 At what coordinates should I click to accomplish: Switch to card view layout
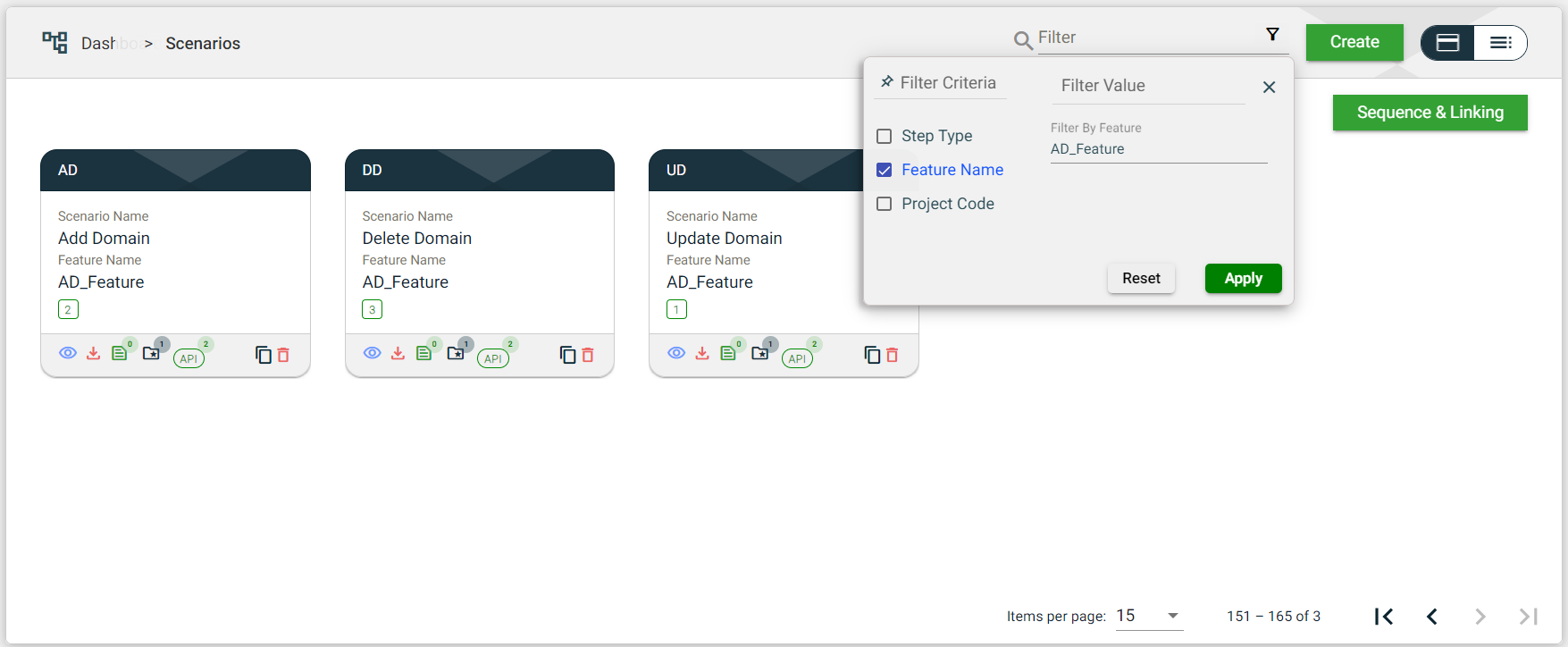[1447, 43]
